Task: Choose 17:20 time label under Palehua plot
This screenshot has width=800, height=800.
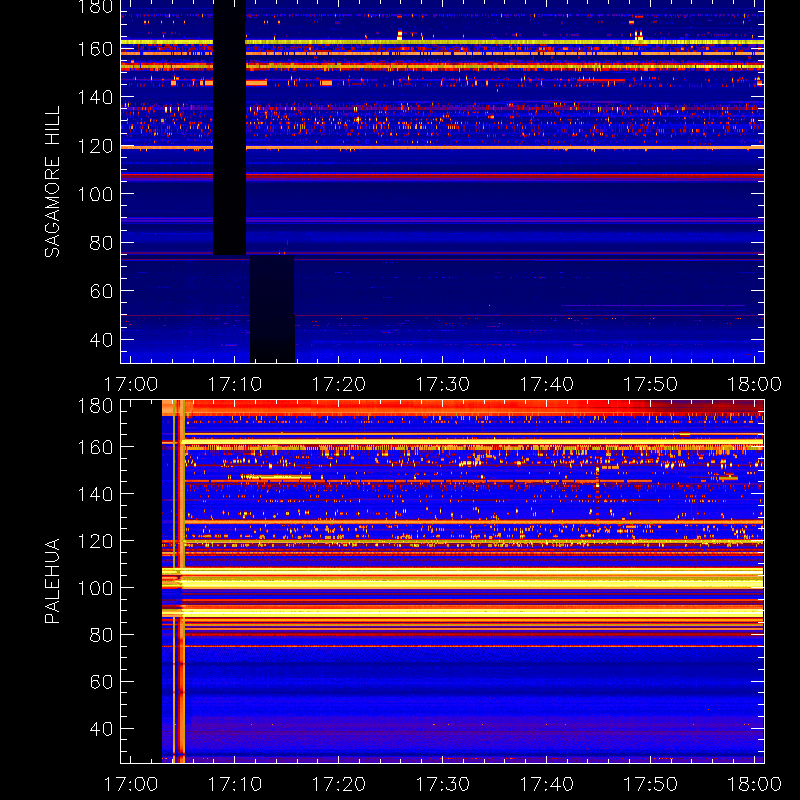Action: click(339, 784)
